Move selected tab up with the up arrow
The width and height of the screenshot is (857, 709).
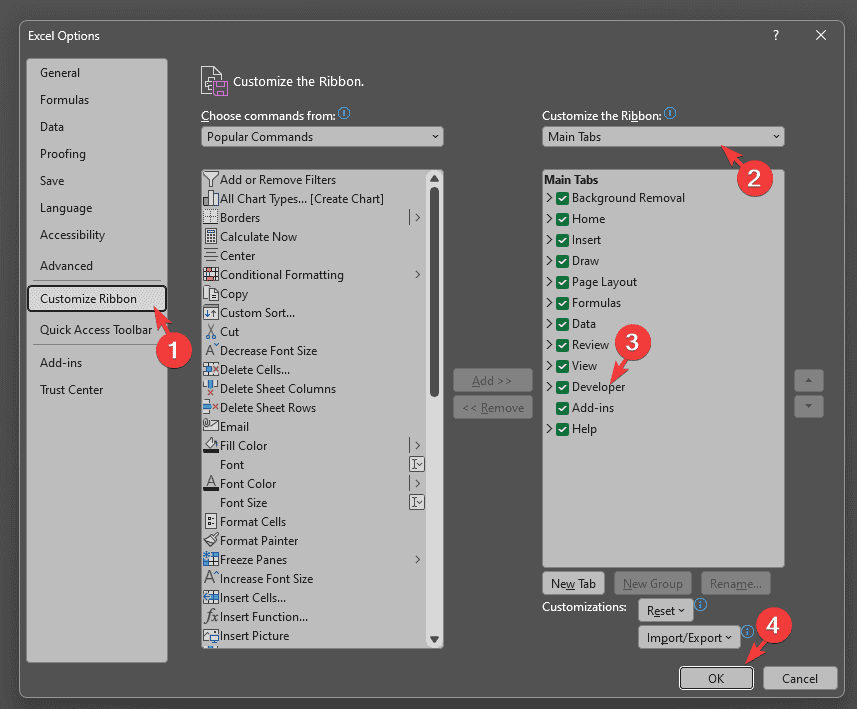coord(808,380)
